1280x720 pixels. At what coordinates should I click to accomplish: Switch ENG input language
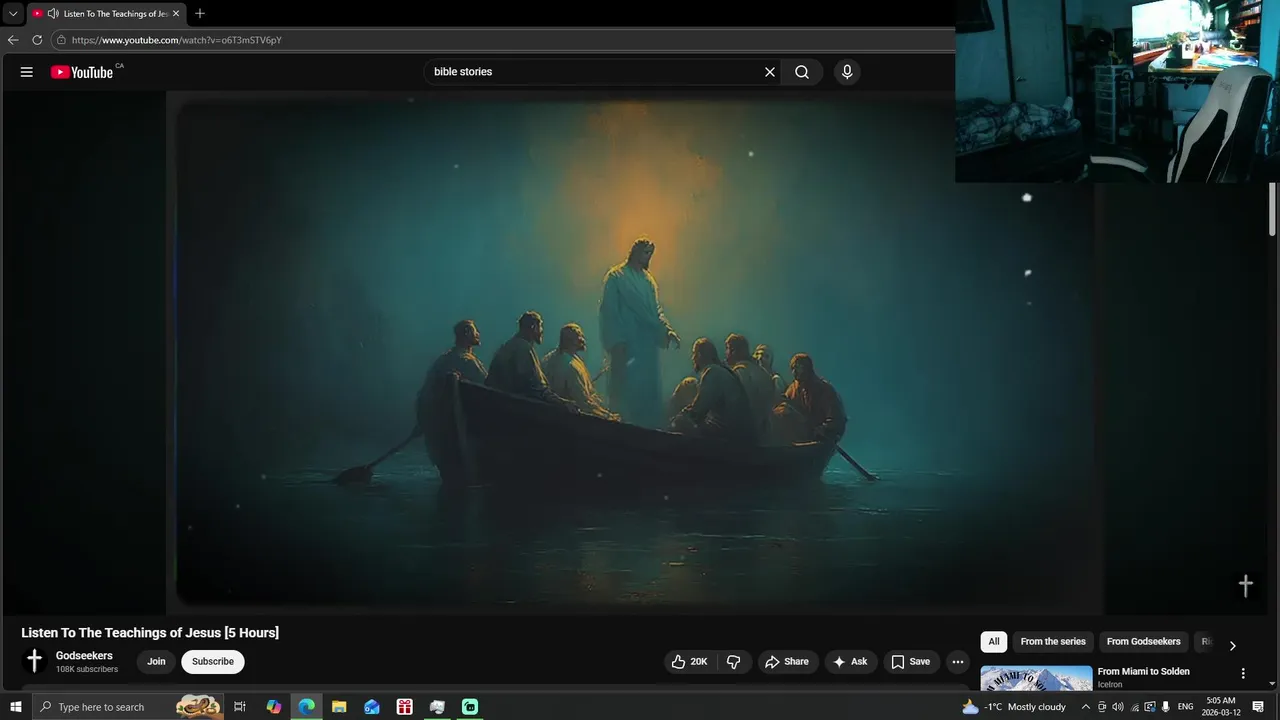point(1186,707)
